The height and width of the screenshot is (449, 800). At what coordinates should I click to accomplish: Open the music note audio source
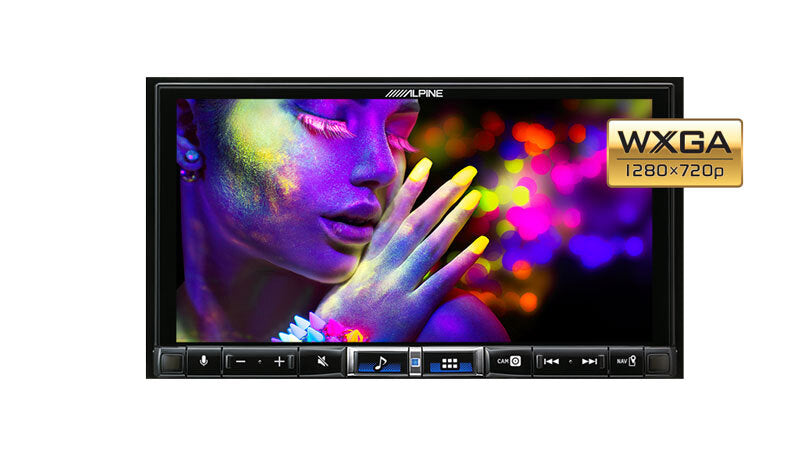[379, 362]
